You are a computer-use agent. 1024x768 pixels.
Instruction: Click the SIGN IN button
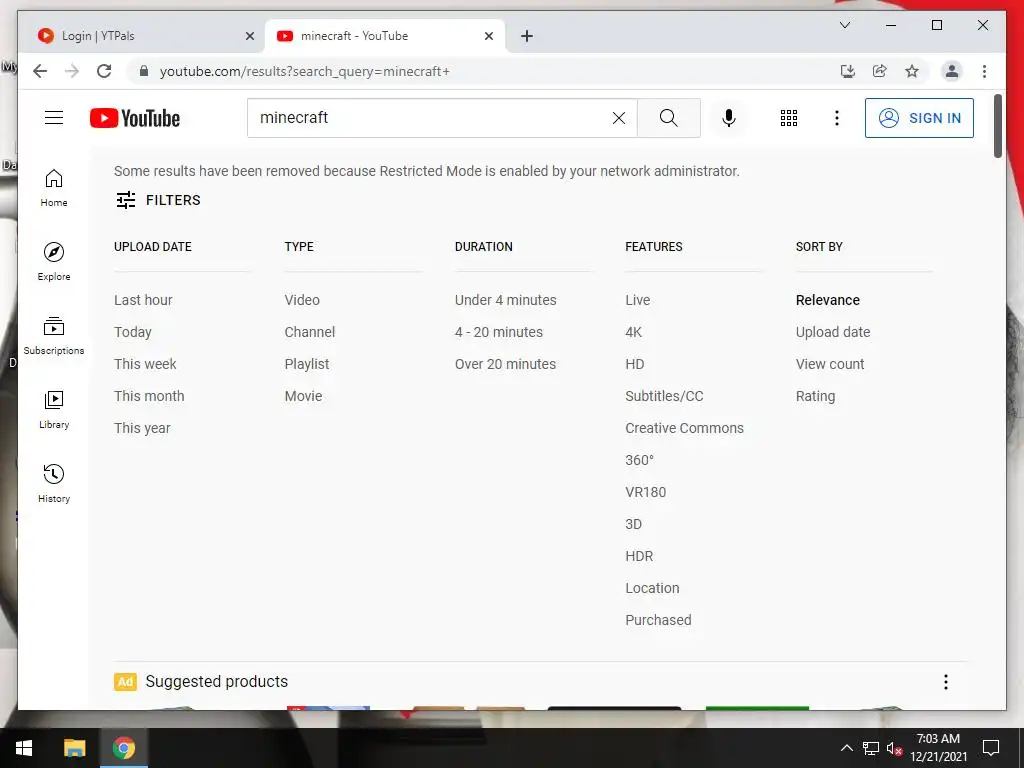[x=919, y=118]
